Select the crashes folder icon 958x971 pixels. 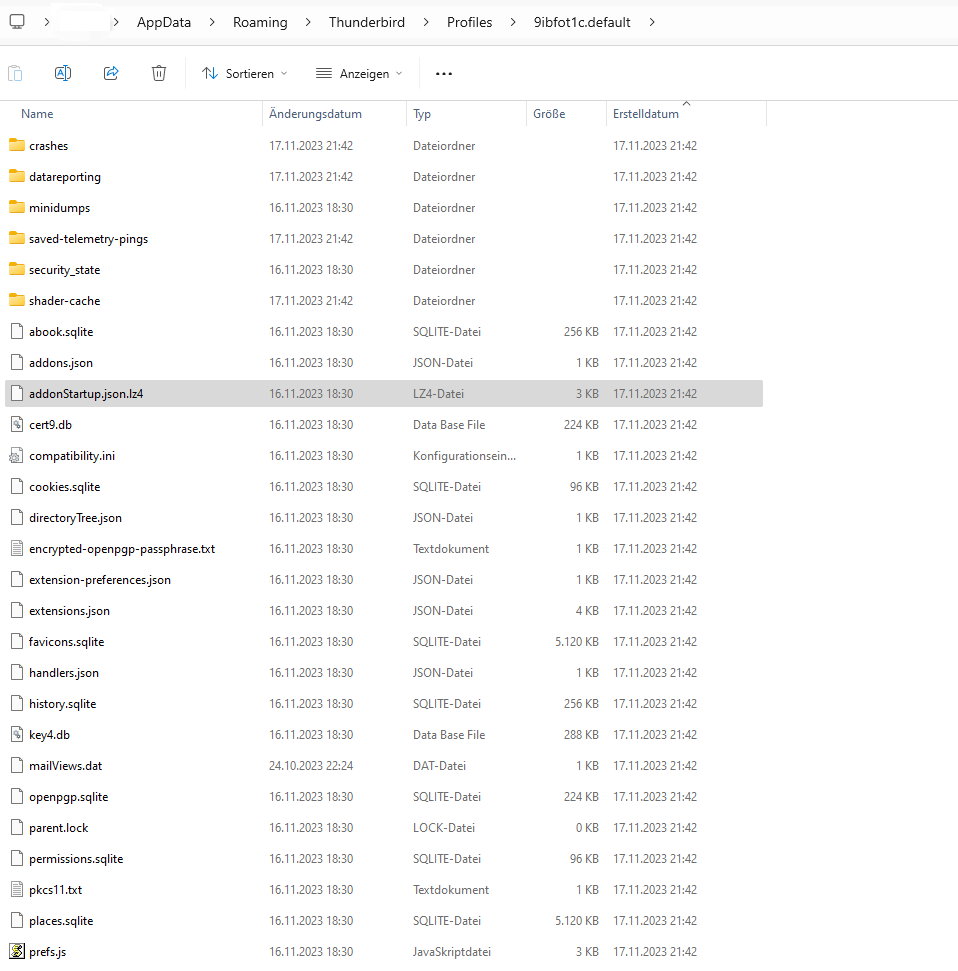16,146
